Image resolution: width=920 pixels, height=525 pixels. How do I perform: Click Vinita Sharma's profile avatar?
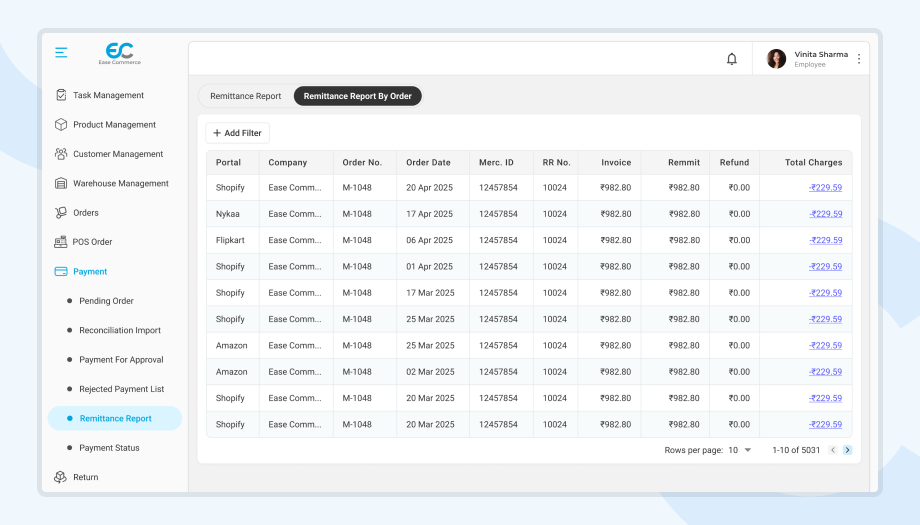click(776, 59)
